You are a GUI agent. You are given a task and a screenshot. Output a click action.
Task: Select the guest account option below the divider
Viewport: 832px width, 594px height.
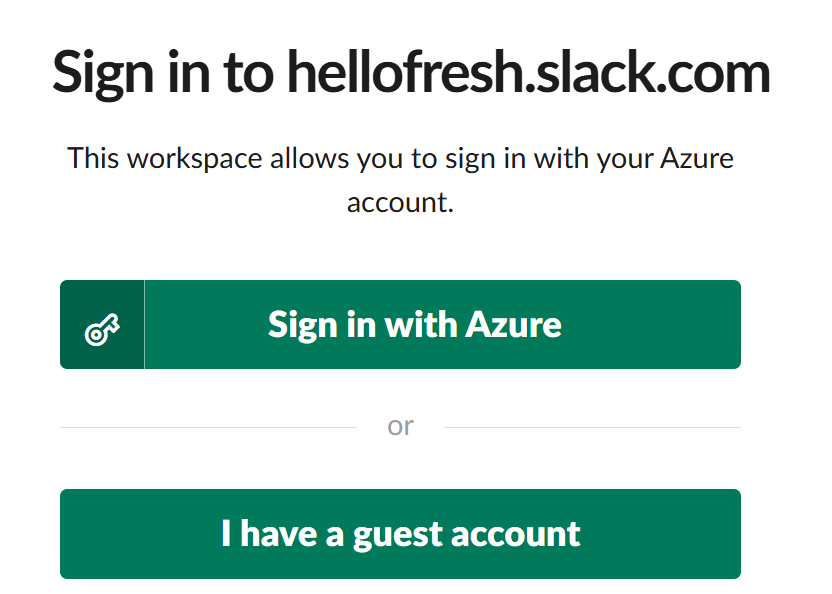click(401, 534)
